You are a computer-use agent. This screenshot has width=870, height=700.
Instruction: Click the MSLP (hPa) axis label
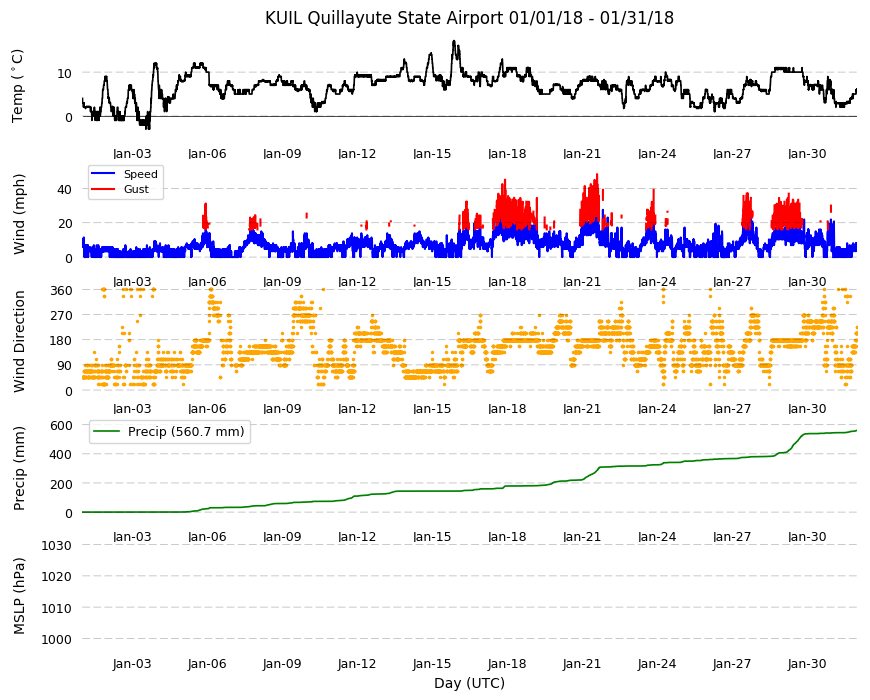coord(19,595)
